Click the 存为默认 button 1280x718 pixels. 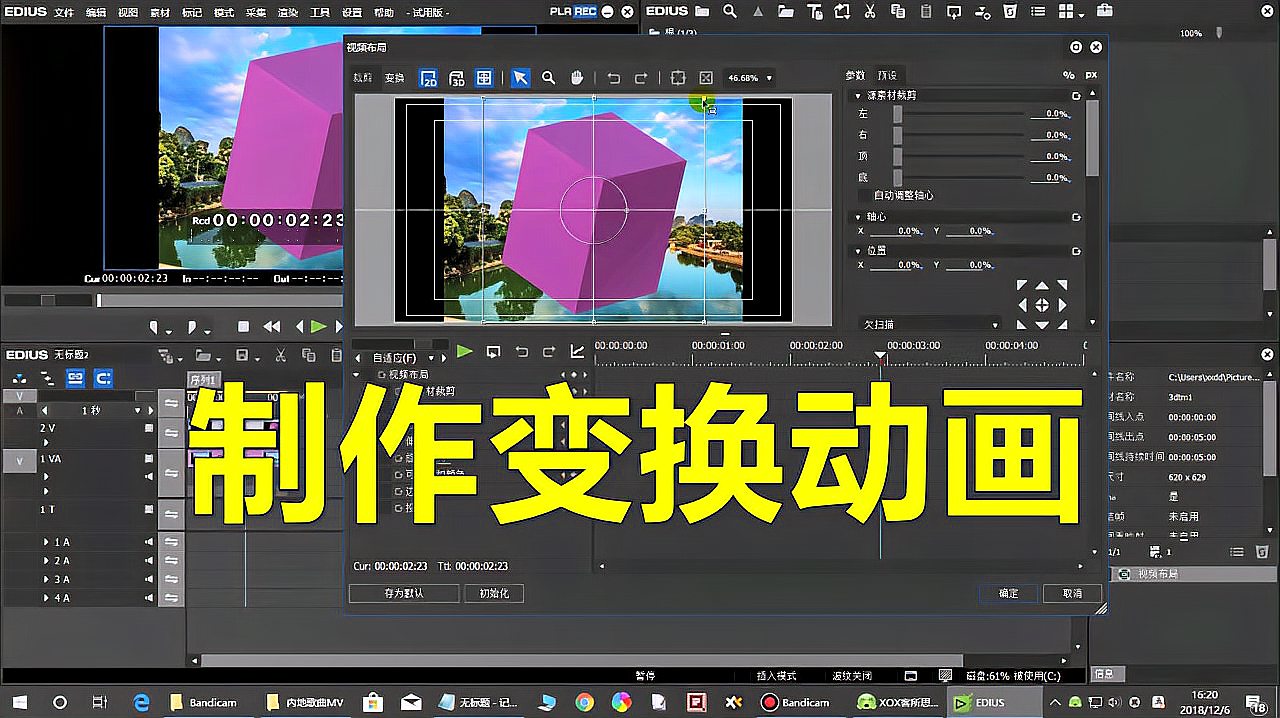point(404,593)
